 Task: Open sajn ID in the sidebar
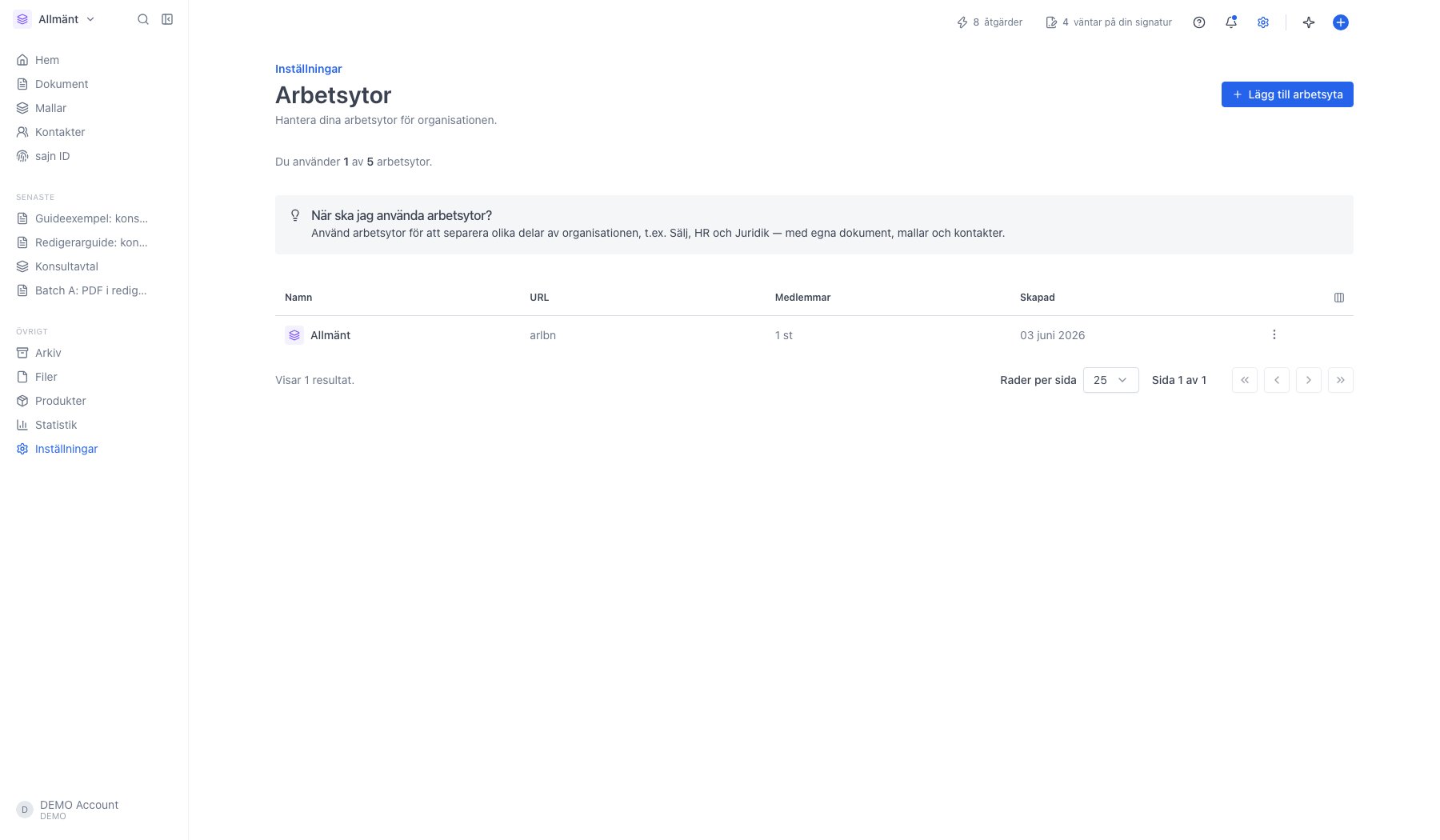[x=94, y=156]
